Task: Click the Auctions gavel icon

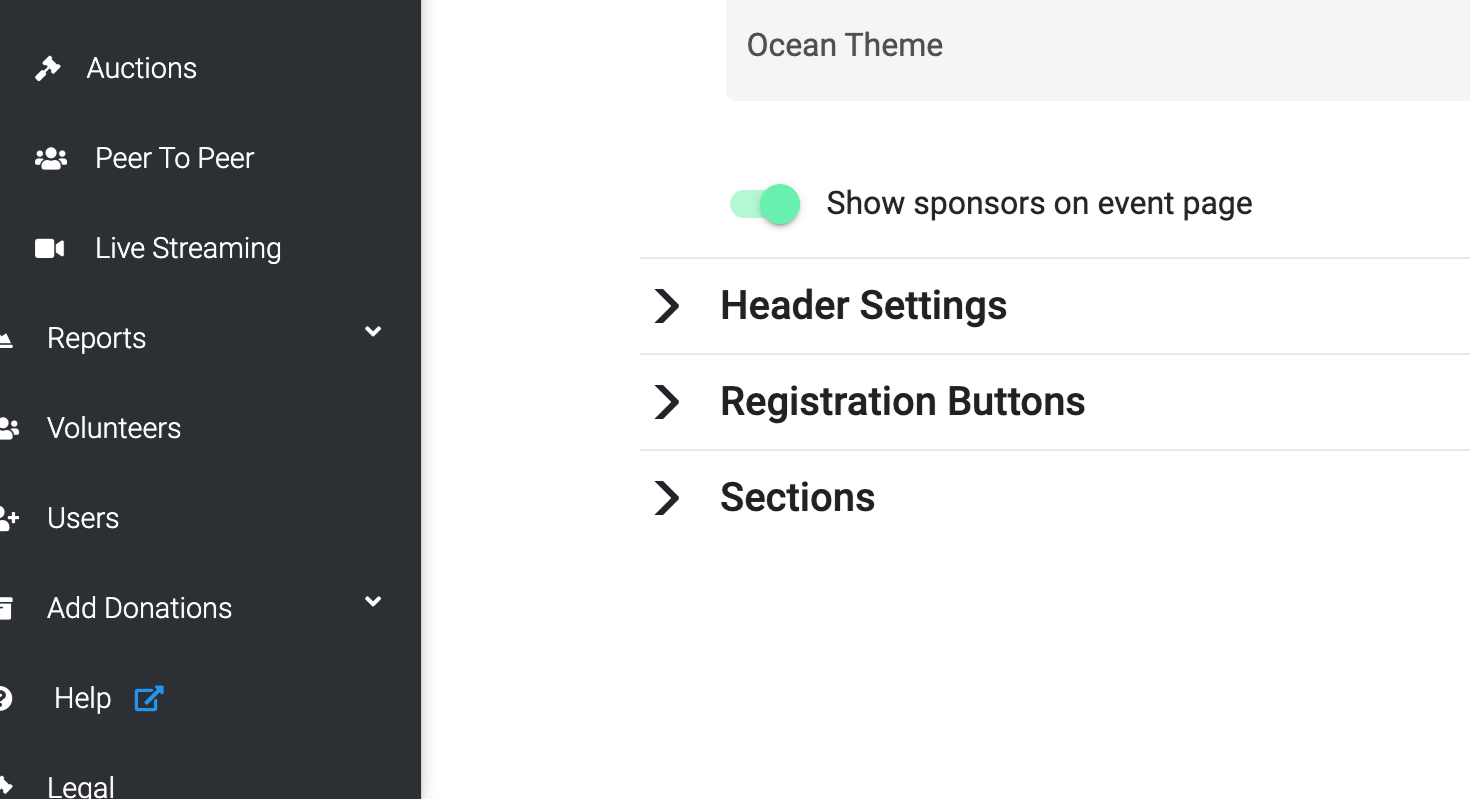Action: click(x=47, y=68)
